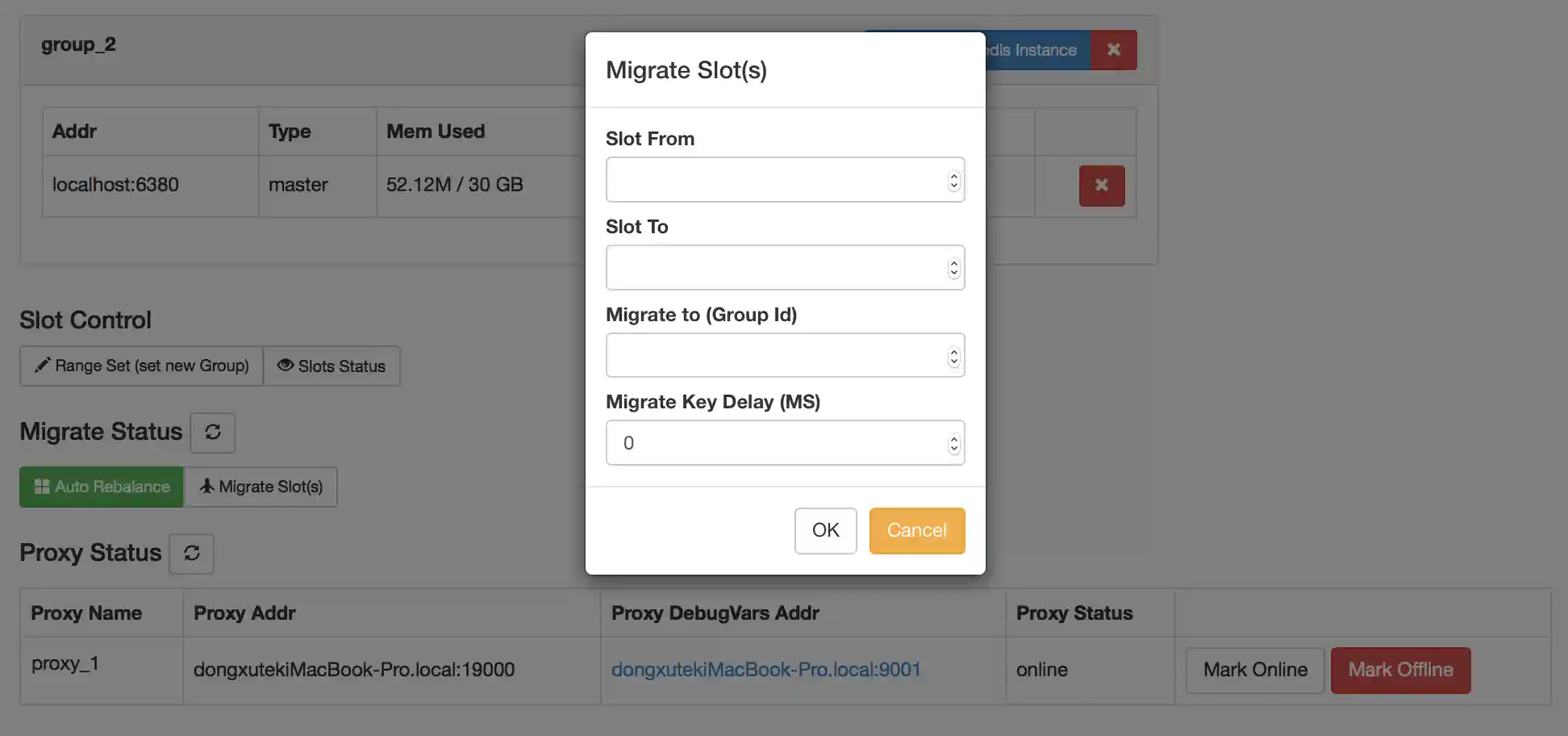Image resolution: width=1568 pixels, height=736 pixels.
Task: Open Range Set to set new Group
Action: point(141,366)
